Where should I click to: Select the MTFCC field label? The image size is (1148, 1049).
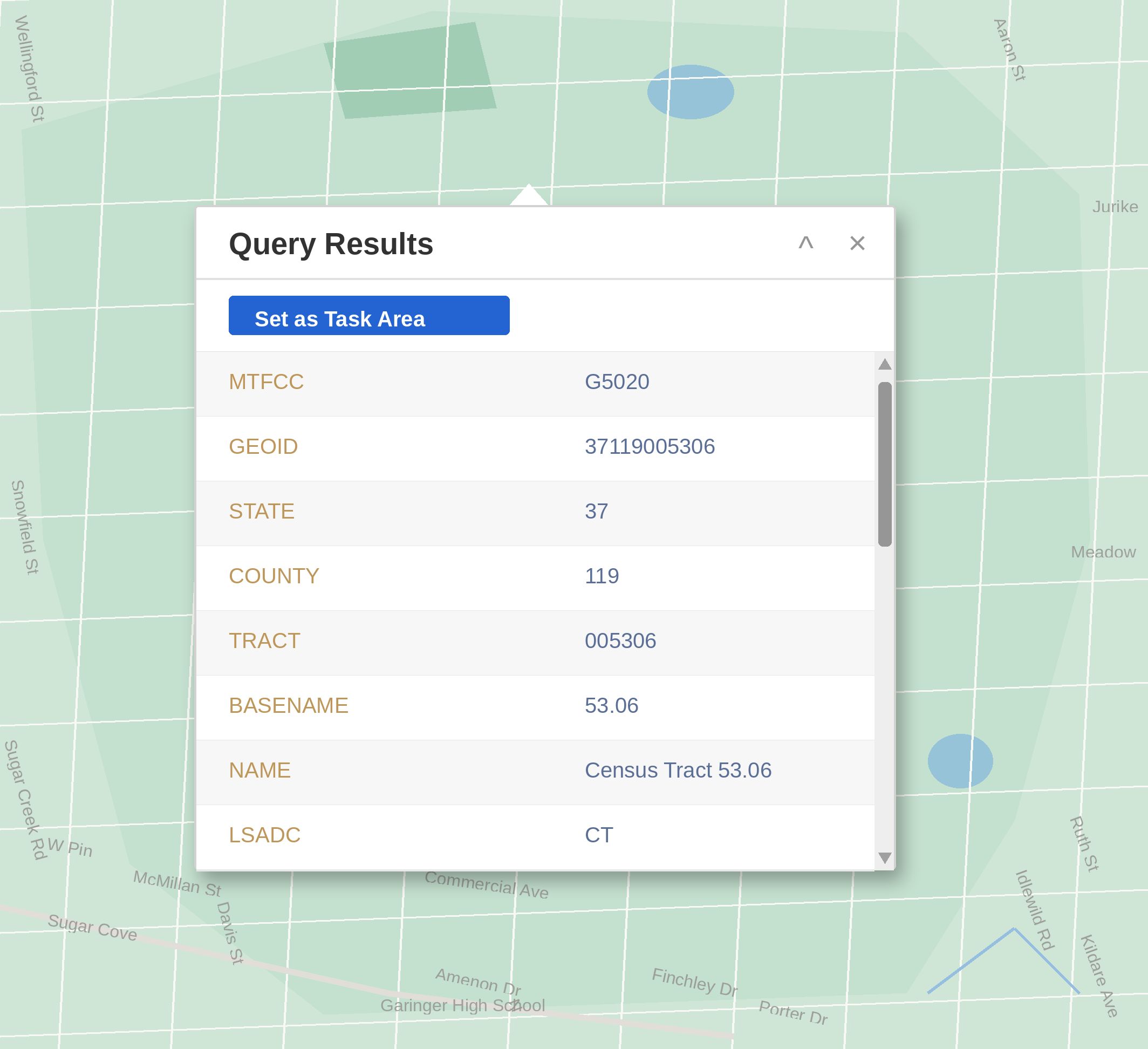coord(266,382)
